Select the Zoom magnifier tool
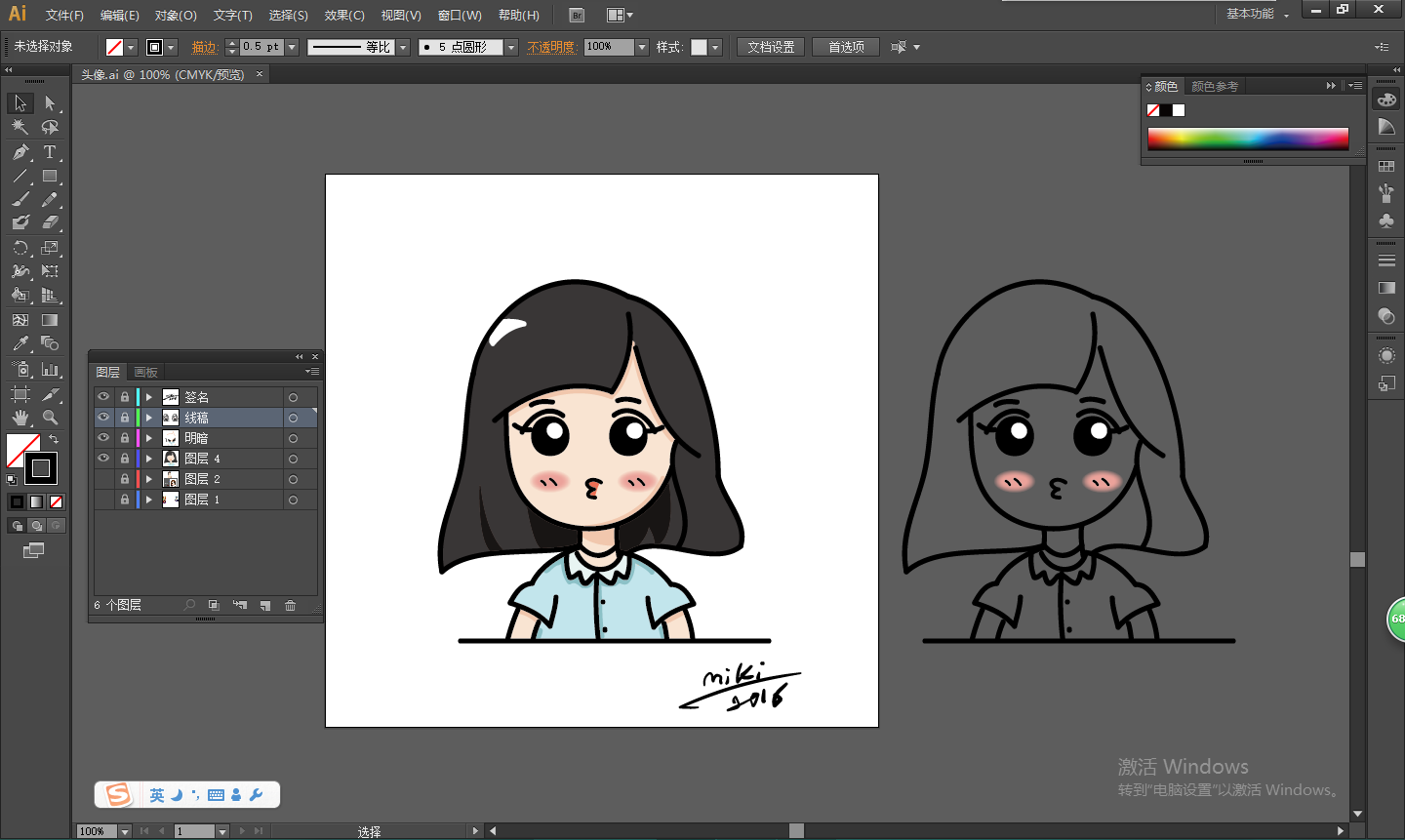The height and width of the screenshot is (840, 1405). coord(50,418)
